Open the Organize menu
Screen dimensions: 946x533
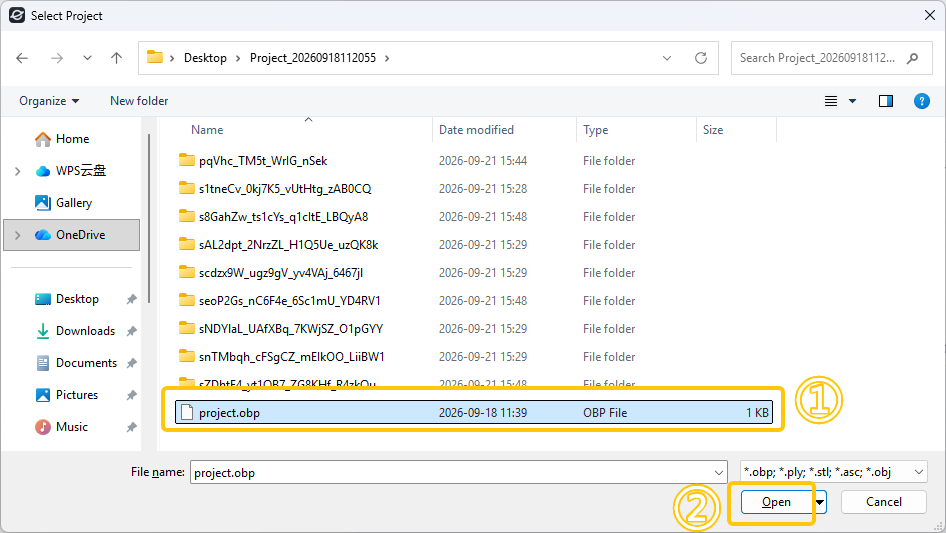pos(49,101)
